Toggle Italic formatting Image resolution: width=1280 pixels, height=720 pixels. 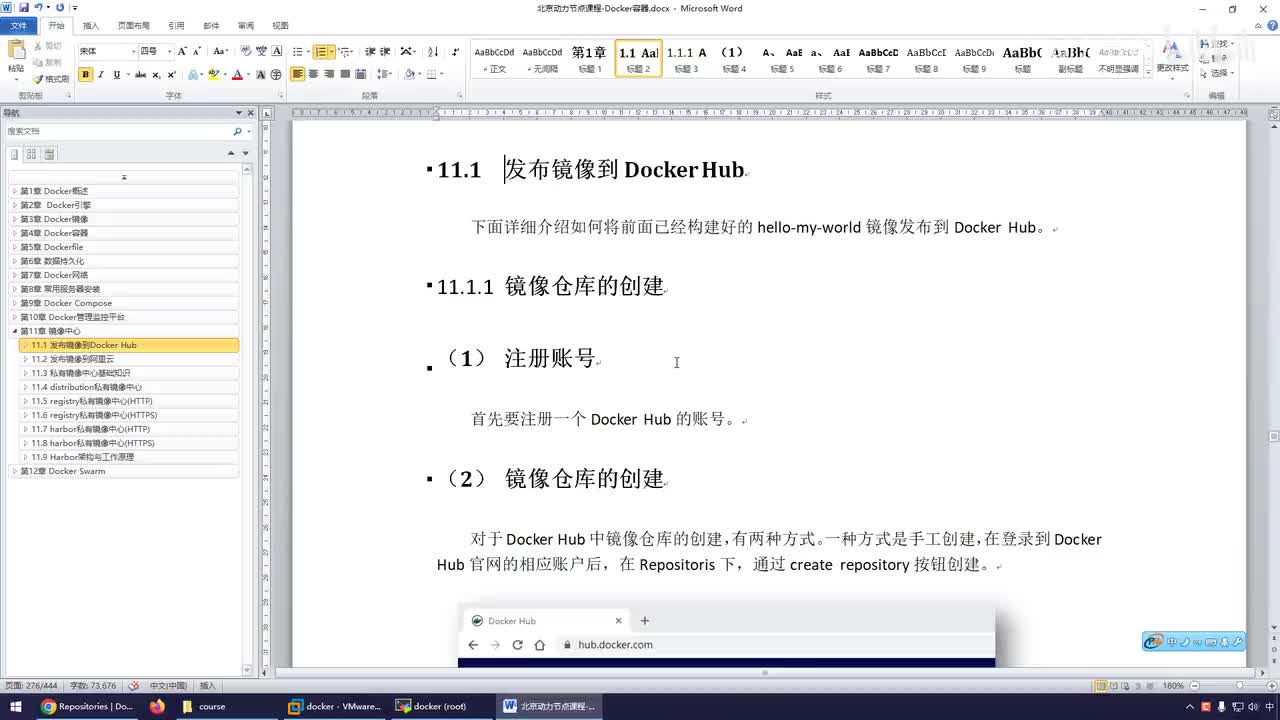pyautogui.click(x=101, y=75)
